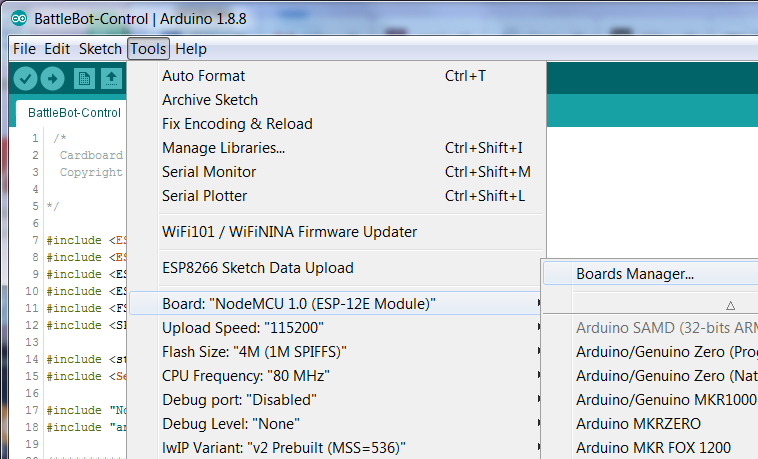This screenshot has height=459, width=758.
Task: Click the Copyright comment on line 3
Action: 91,173
